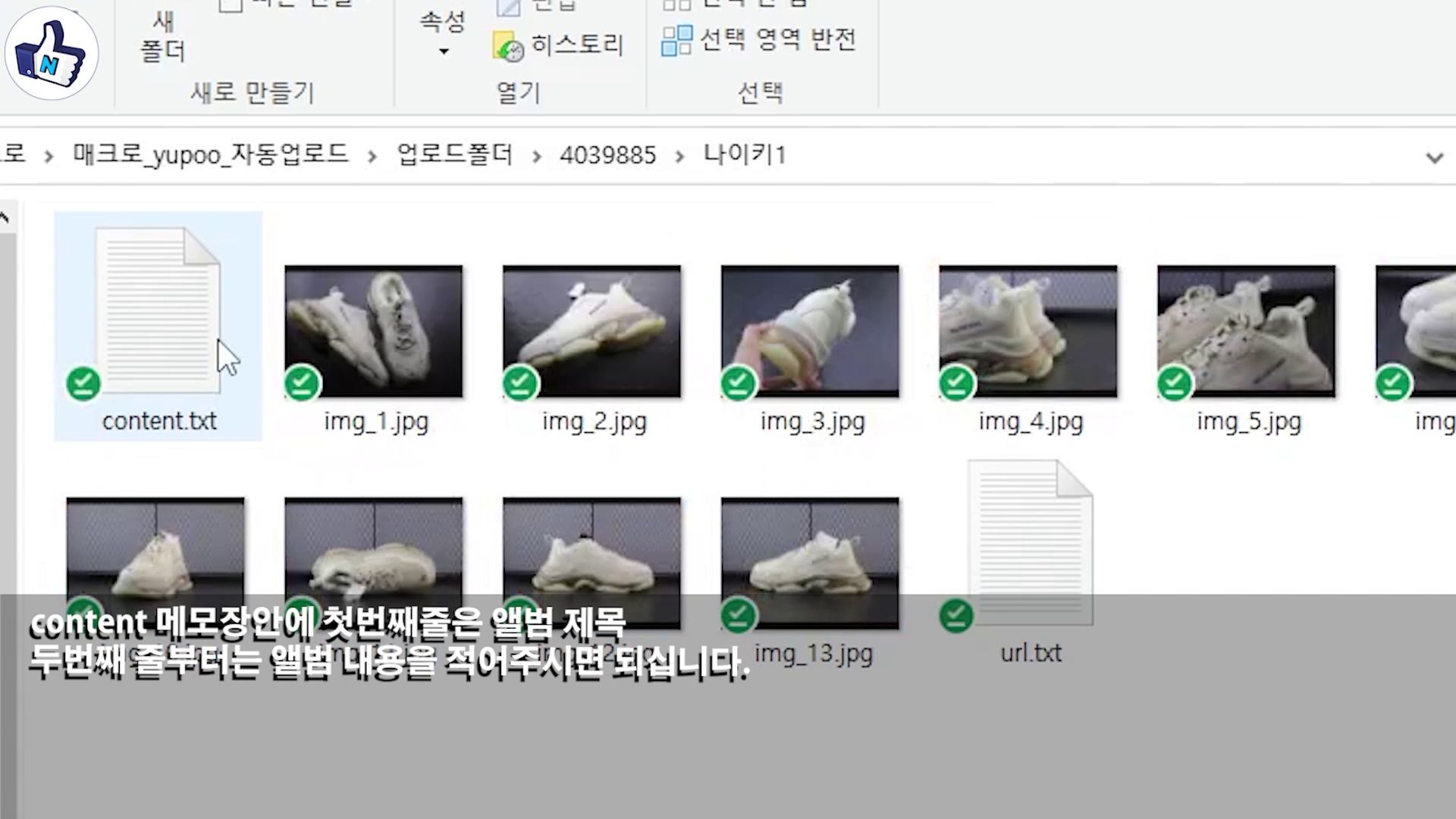This screenshot has width=1456, height=819.
Task: Click the thumbs-up channel logo
Action: pyautogui.click(x=52, y=53)
